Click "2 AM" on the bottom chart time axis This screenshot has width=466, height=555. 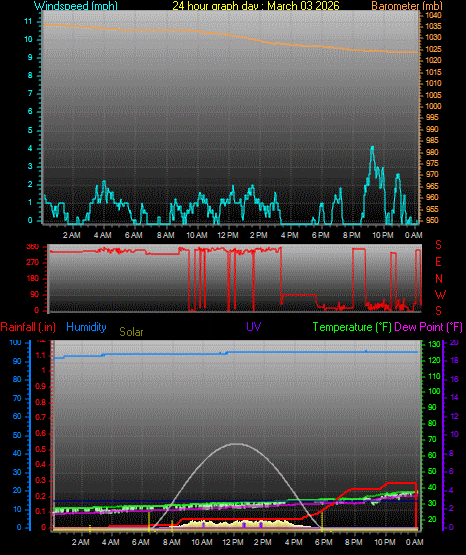[x=81, y=542]
